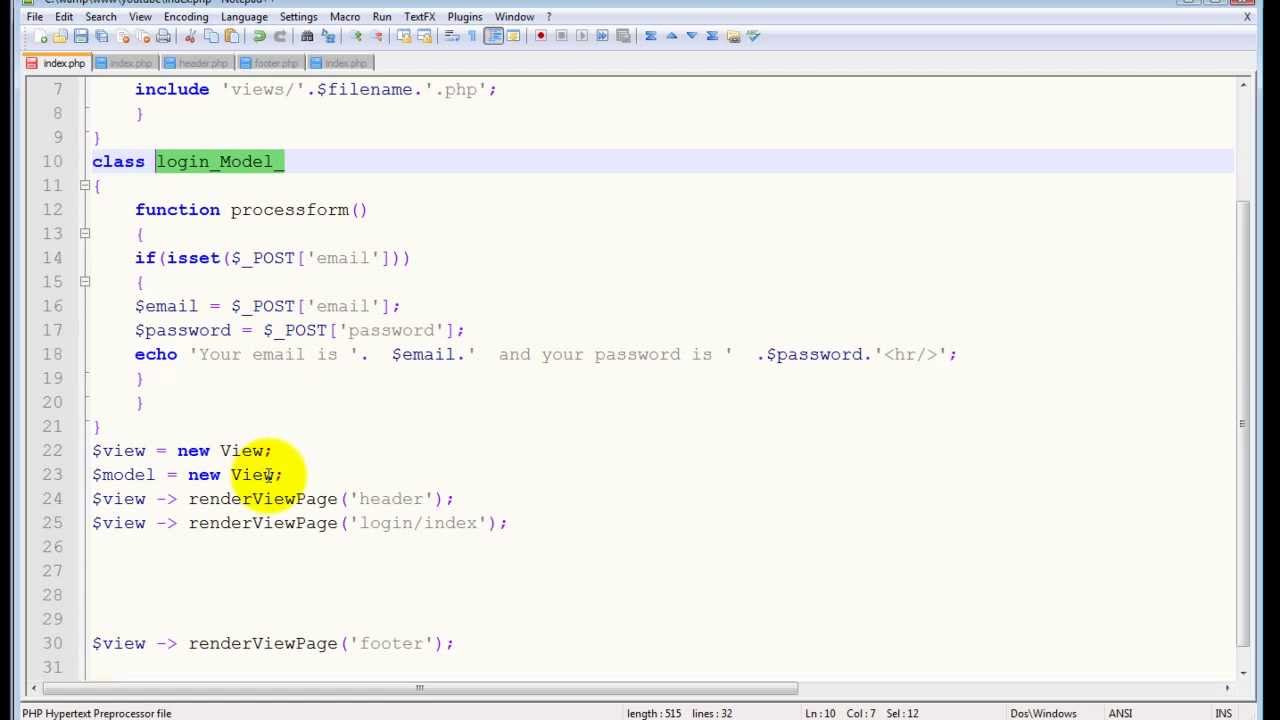
Task: Open the Run menu
Action: pos(382,17)
